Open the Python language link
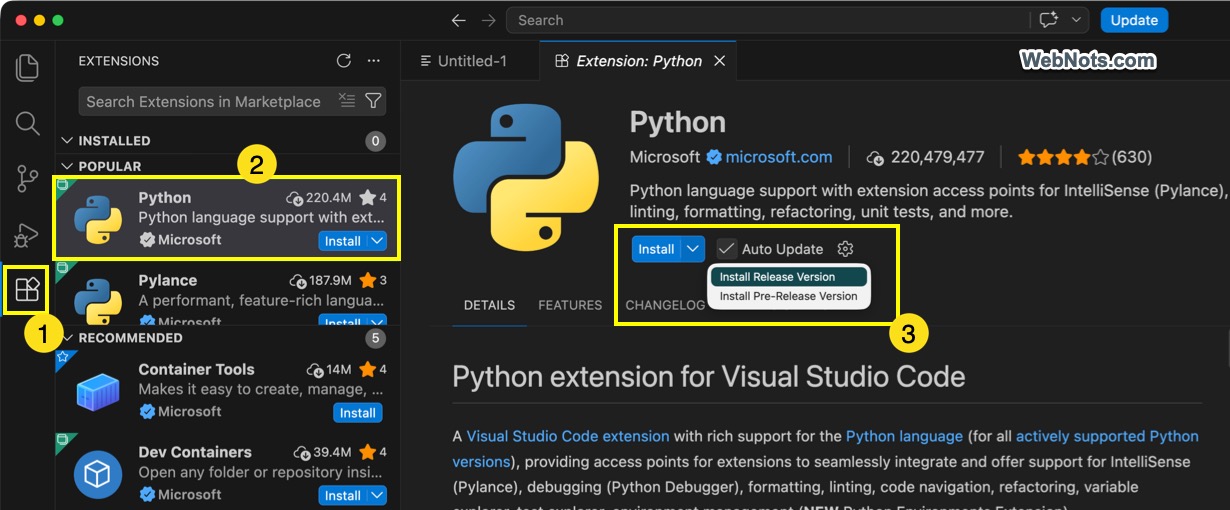Screen dimensions: 1230x510 tap(904, 436)
